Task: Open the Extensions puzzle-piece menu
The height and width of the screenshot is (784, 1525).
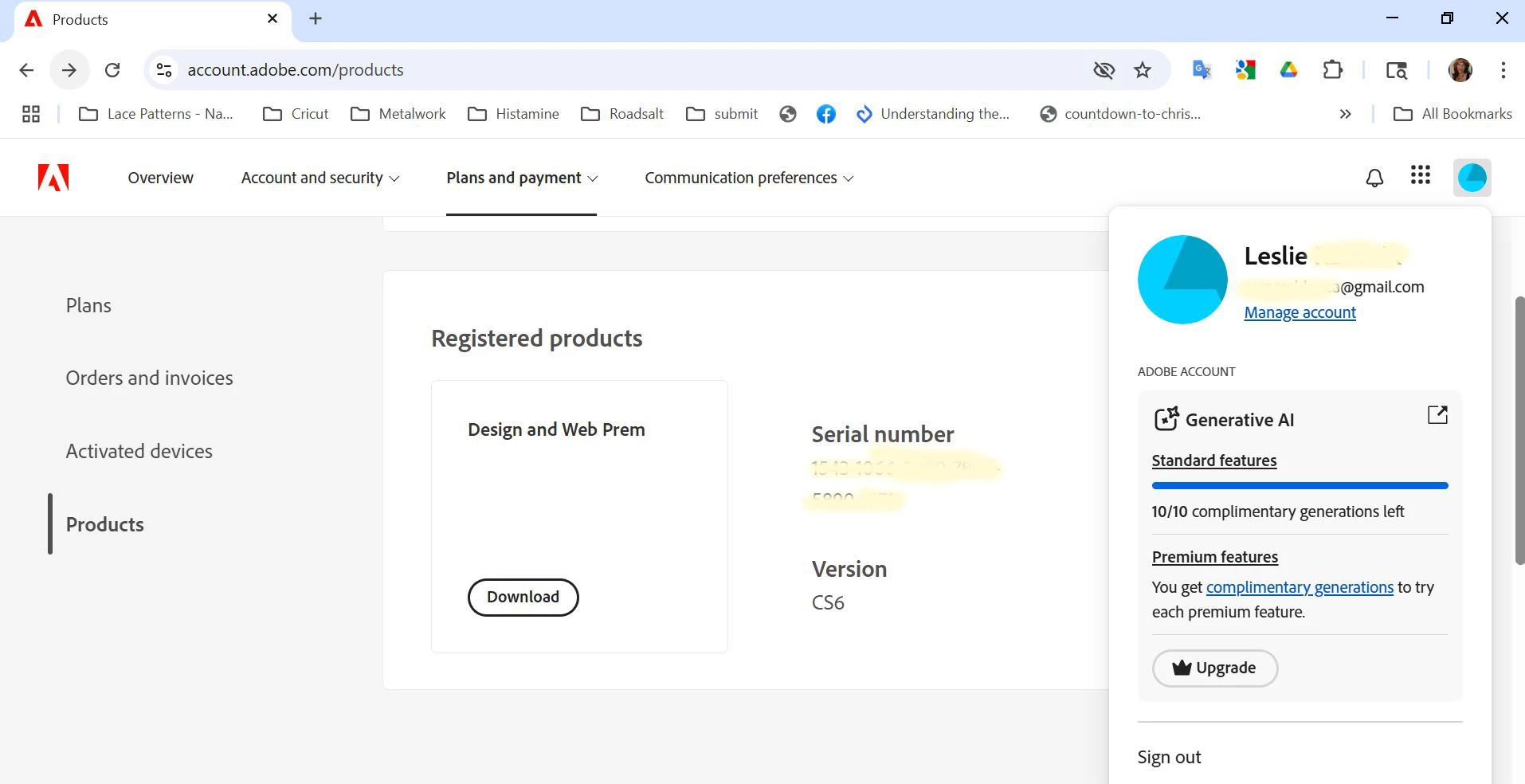Action: click(x=1332, y=70)
